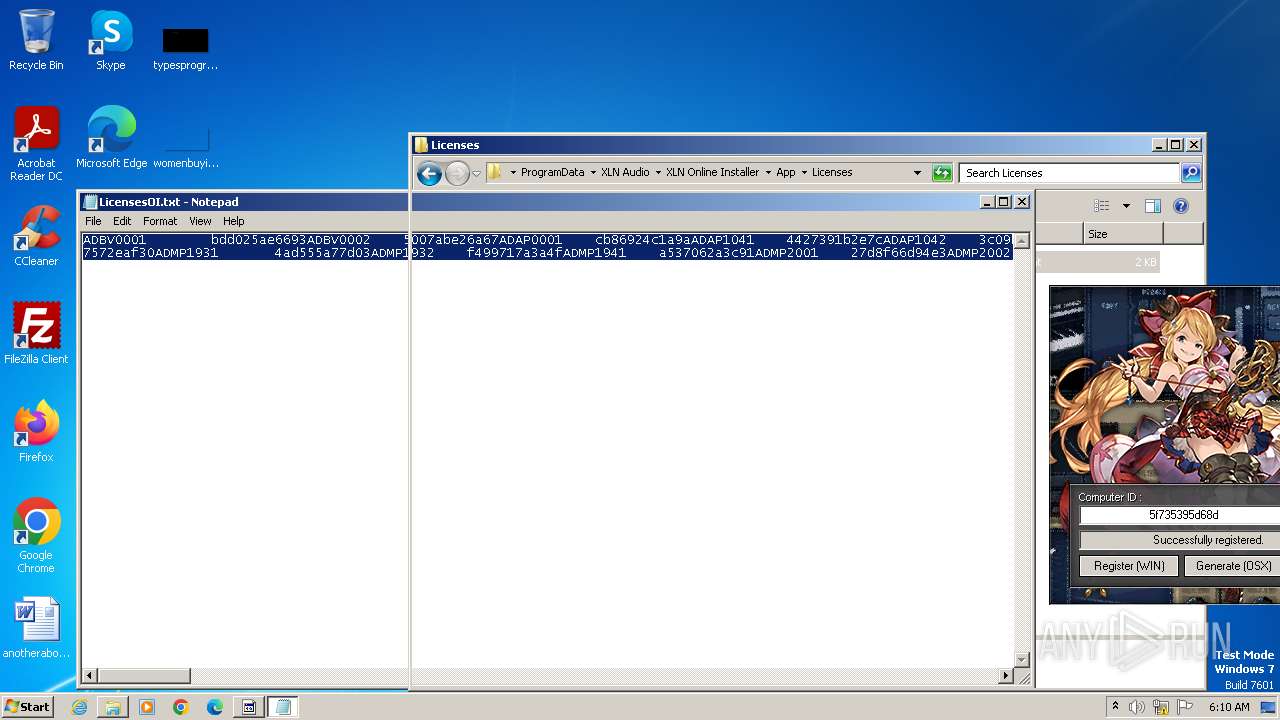Select the typesprogr desktop file

pyautogui.click(x=185, y=48)
